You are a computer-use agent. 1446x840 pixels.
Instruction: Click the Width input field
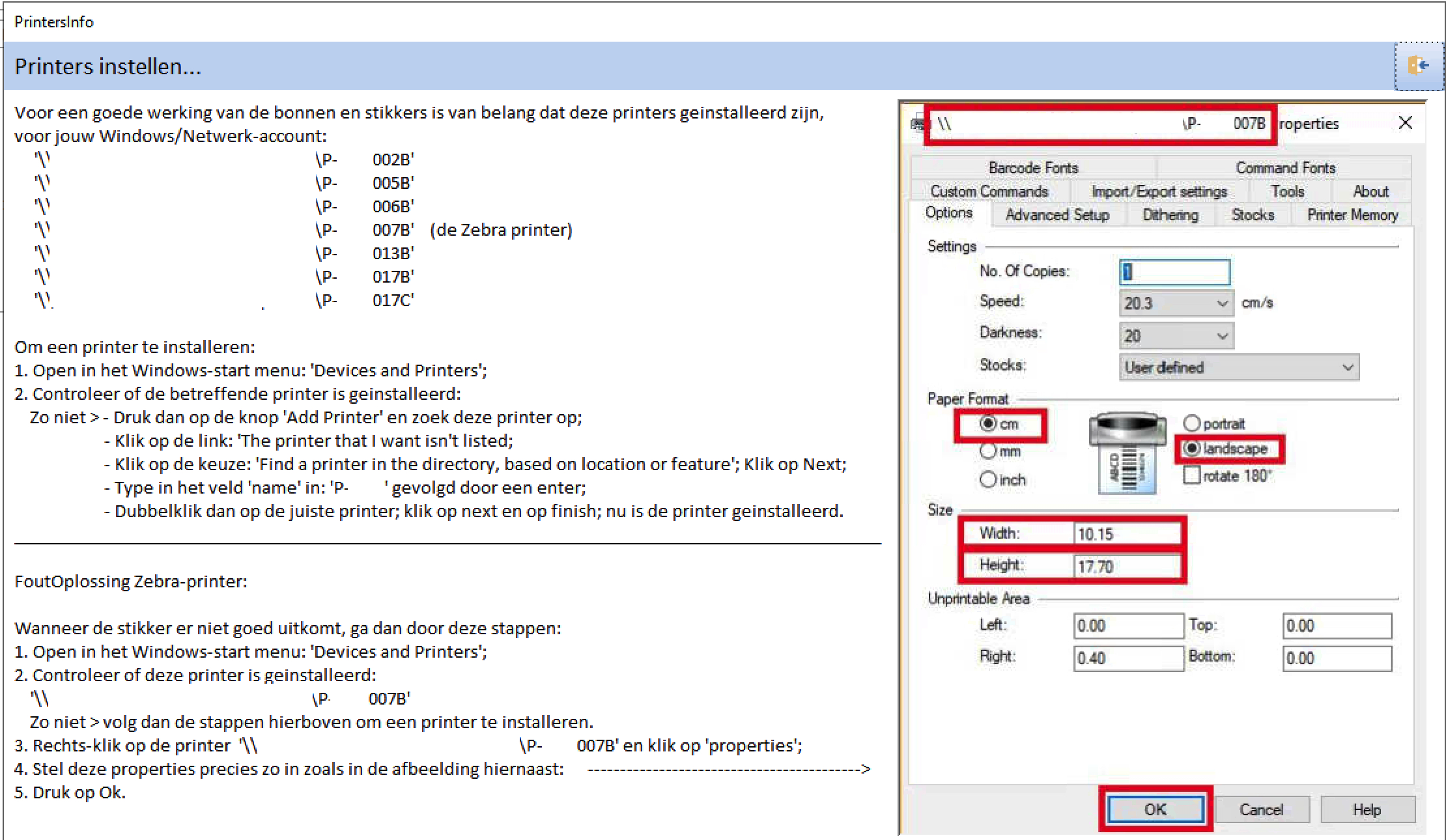click(1126, 534)
